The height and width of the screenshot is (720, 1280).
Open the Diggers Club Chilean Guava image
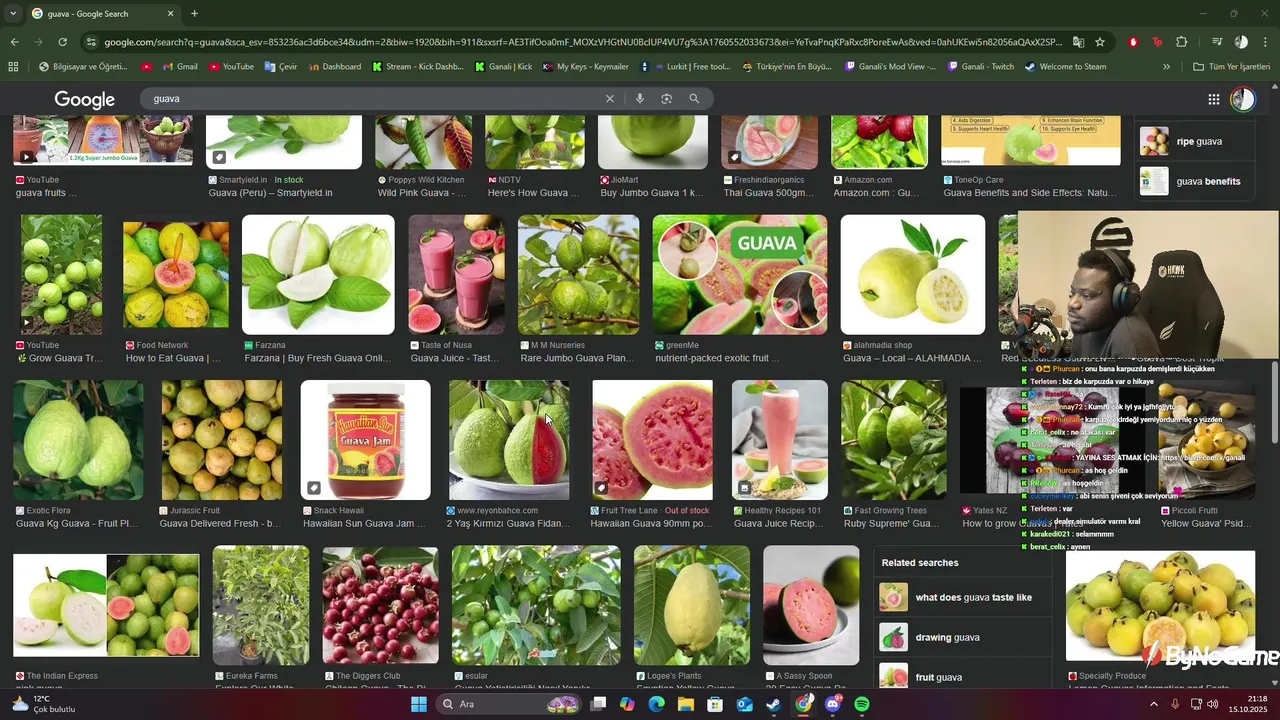(x=380, y=605)
